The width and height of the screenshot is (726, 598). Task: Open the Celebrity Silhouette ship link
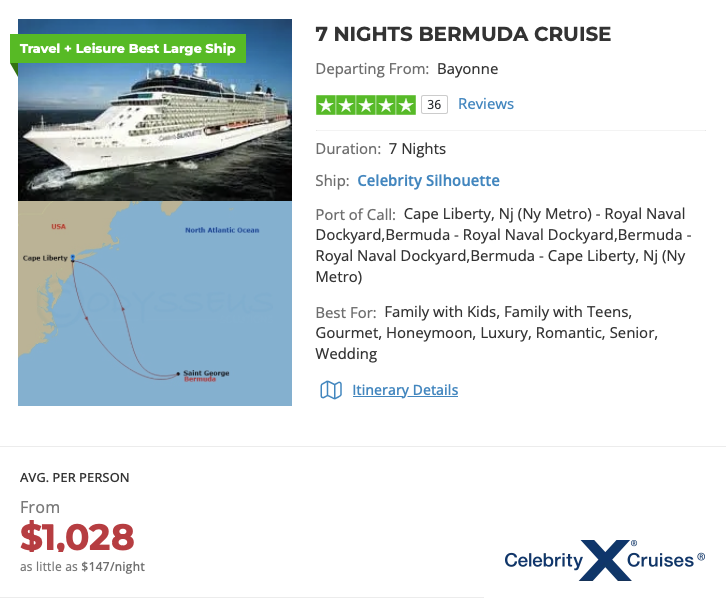(x=428, y=181)
